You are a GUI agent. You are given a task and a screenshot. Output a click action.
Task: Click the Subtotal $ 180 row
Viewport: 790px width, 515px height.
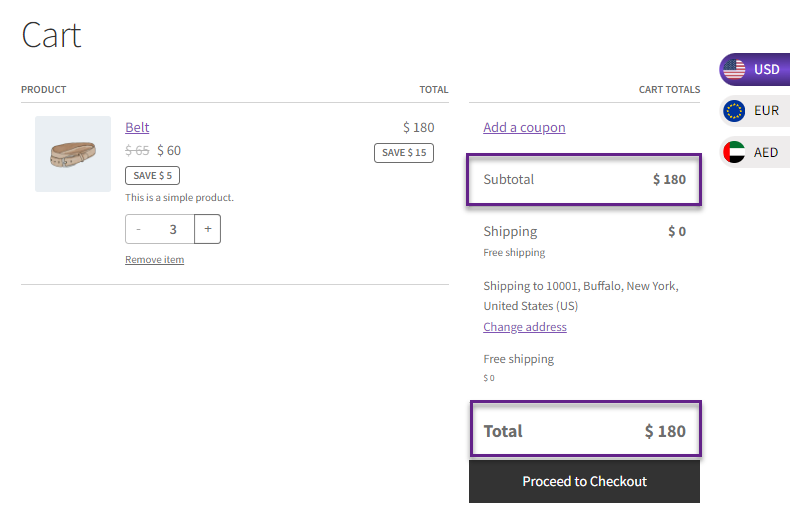pos(584,179)
